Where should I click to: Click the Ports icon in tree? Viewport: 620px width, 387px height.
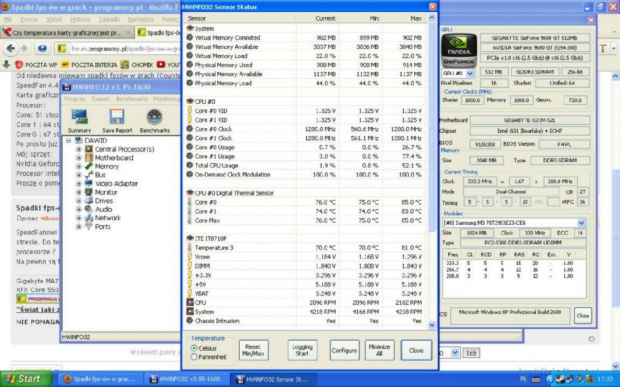89,227
